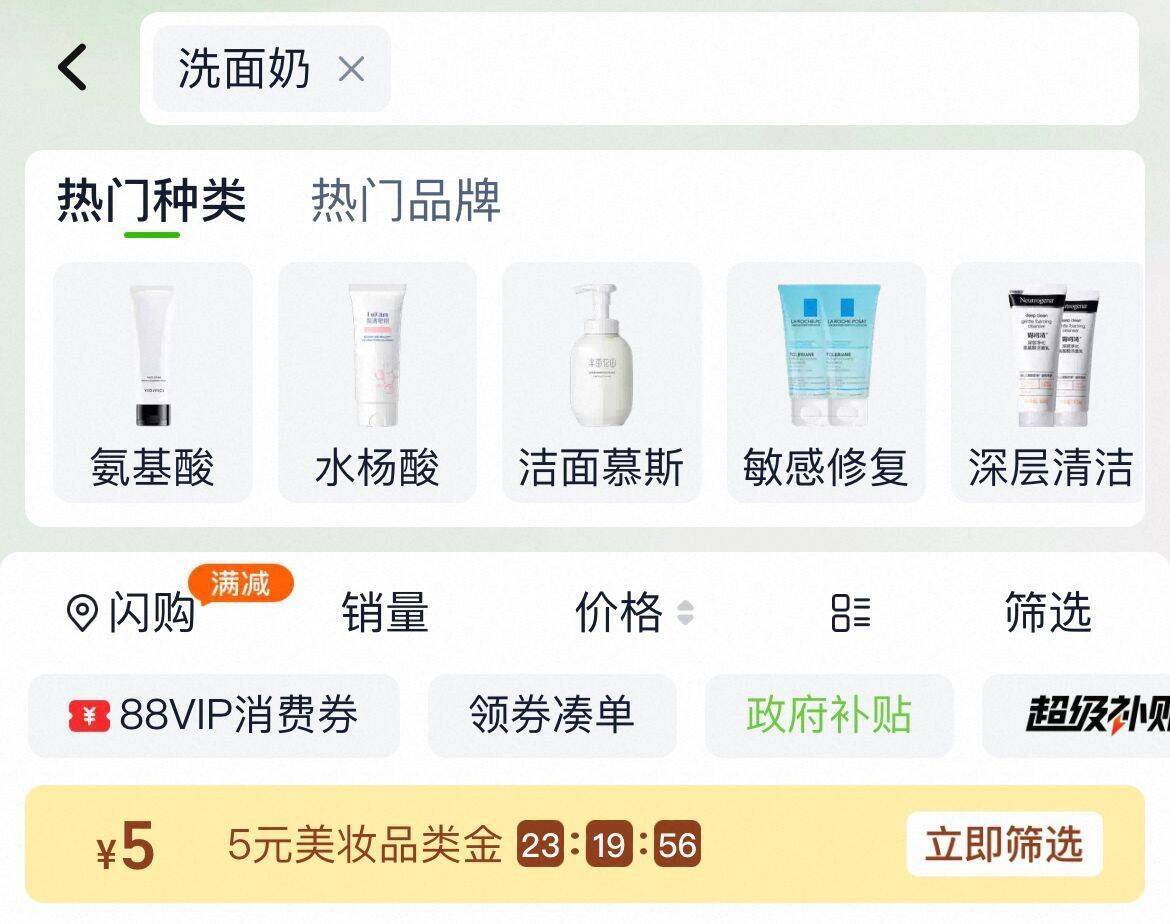
Task: Tap the back arrow icon
Action: tap(72, 67)
